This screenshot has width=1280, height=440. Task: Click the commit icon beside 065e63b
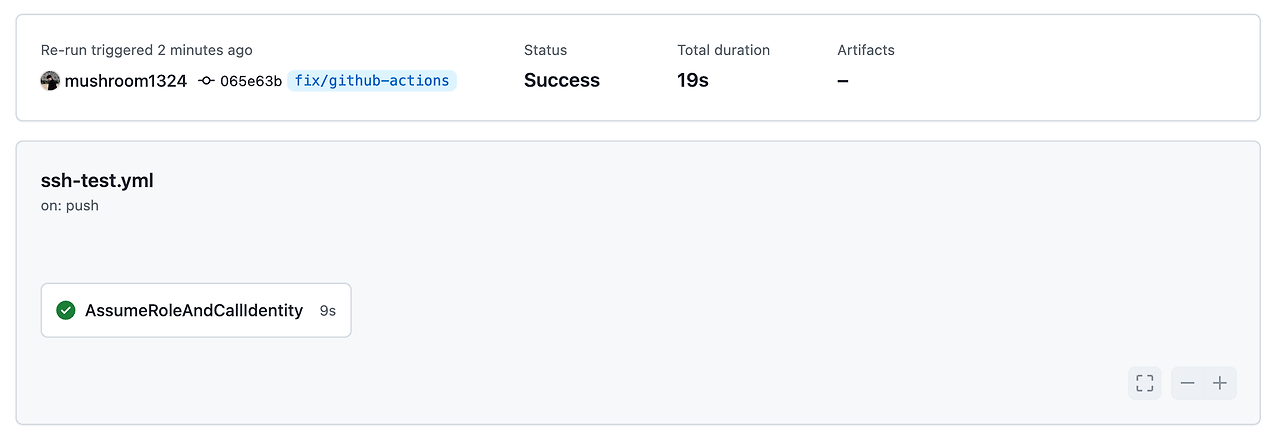point(207,81)
